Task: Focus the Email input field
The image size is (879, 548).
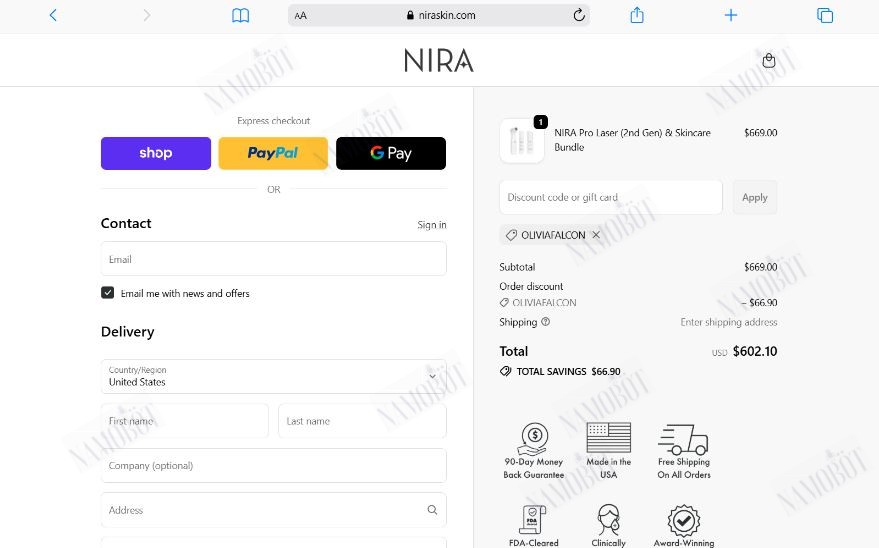Action: point(274,259)
